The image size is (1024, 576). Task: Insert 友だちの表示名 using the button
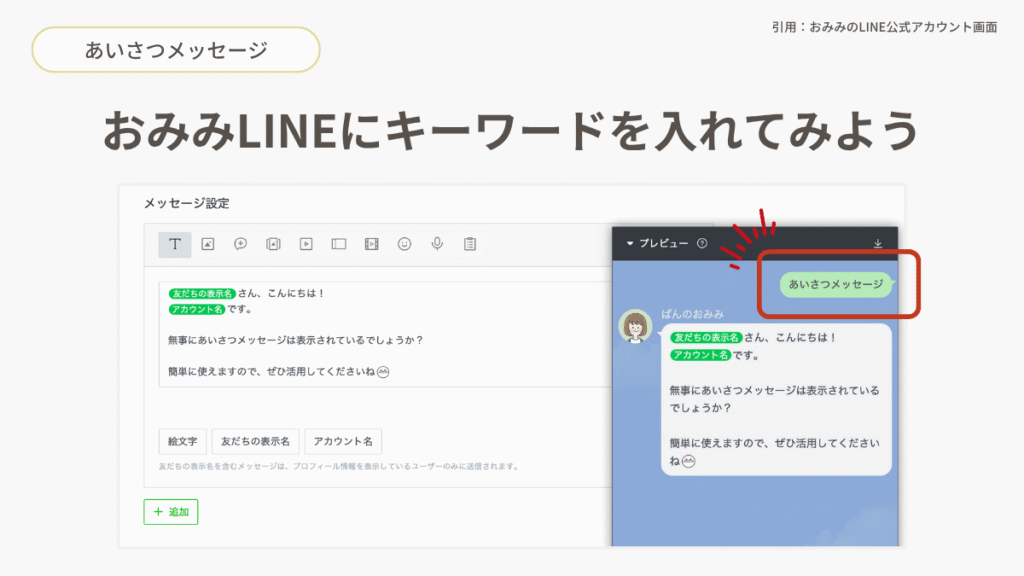coord(255,441)
